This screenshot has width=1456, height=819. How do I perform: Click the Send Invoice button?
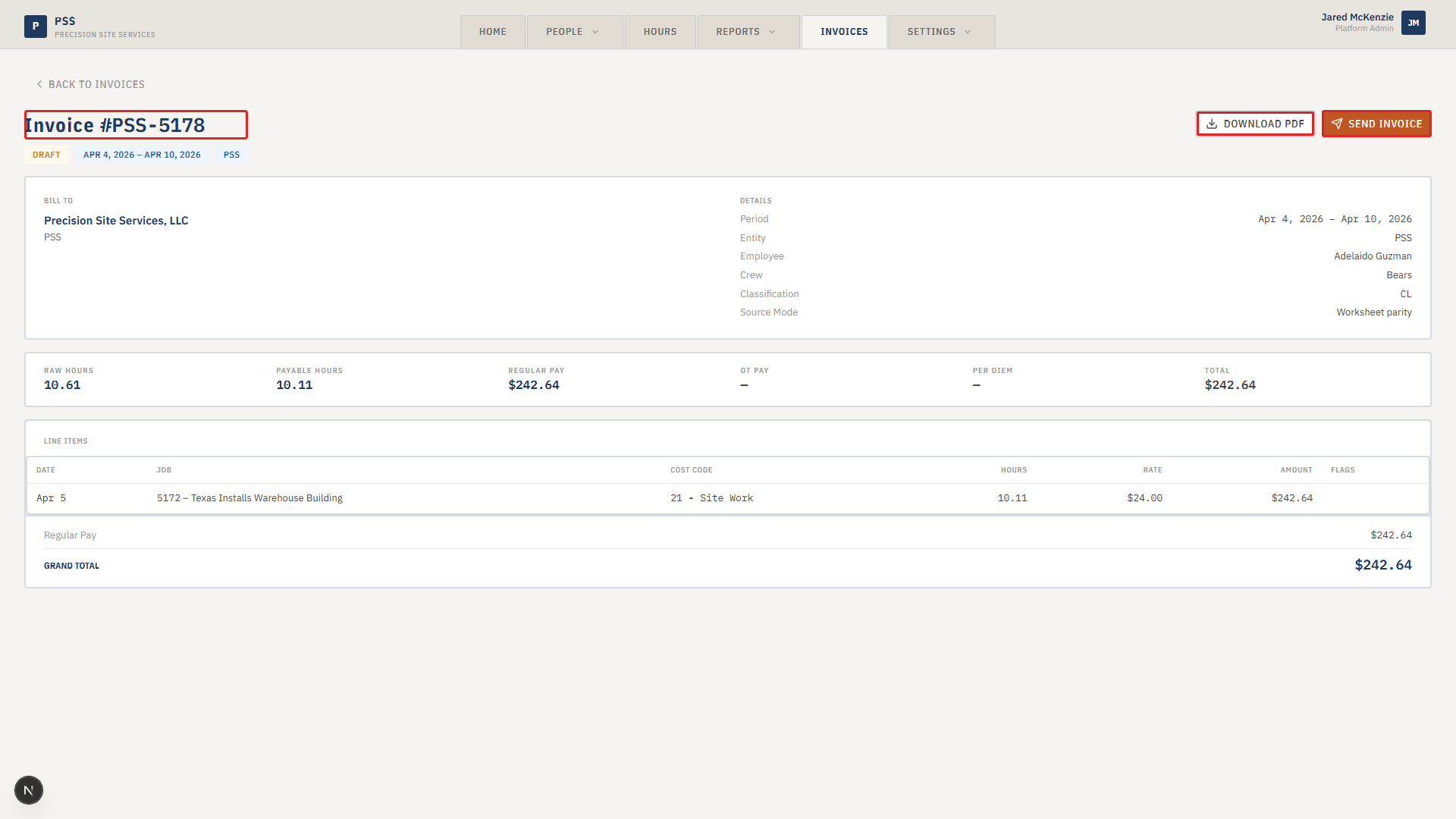1376,124
